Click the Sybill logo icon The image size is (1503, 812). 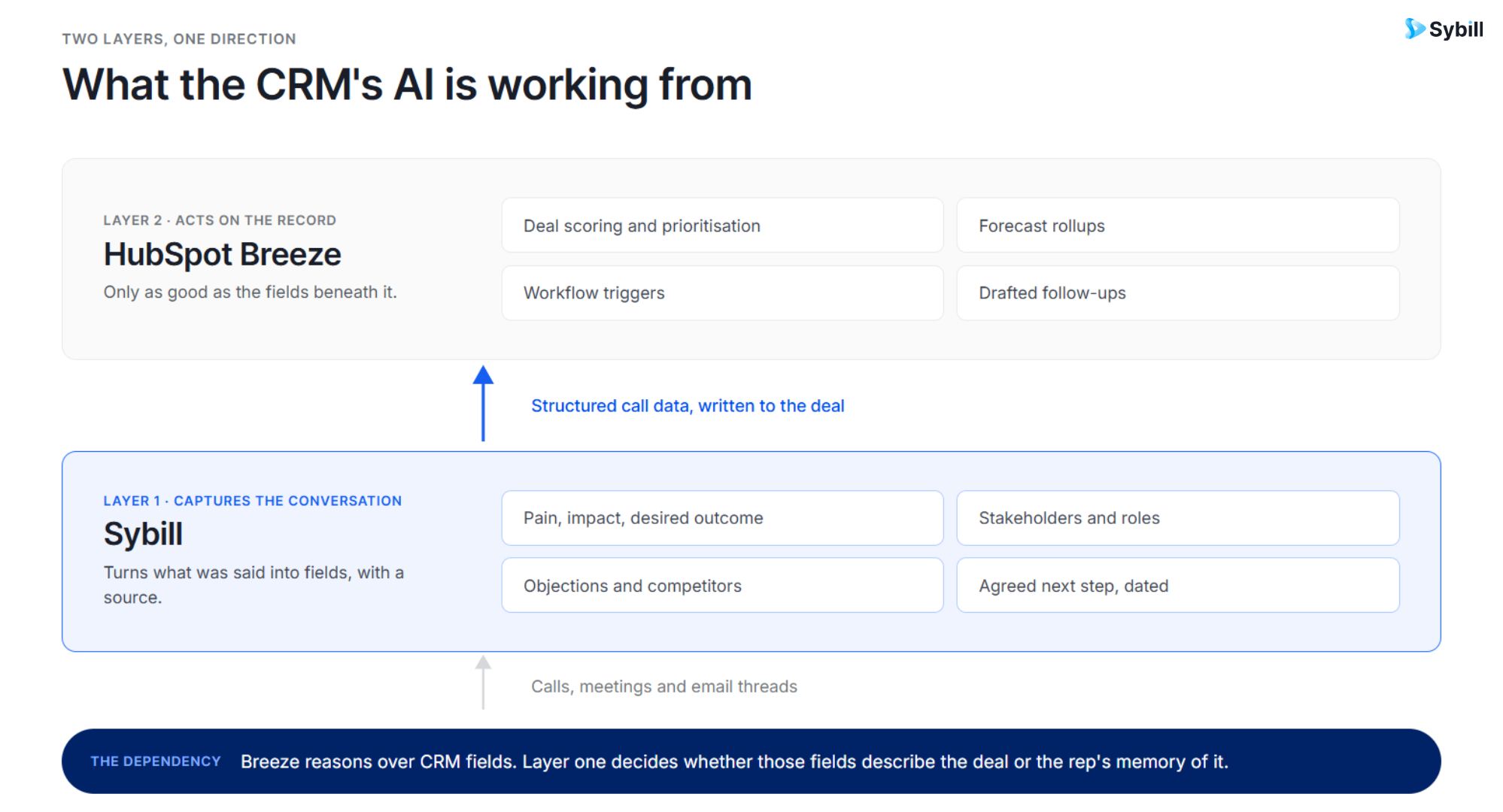pyautogui.click(x=1414, y=29)
